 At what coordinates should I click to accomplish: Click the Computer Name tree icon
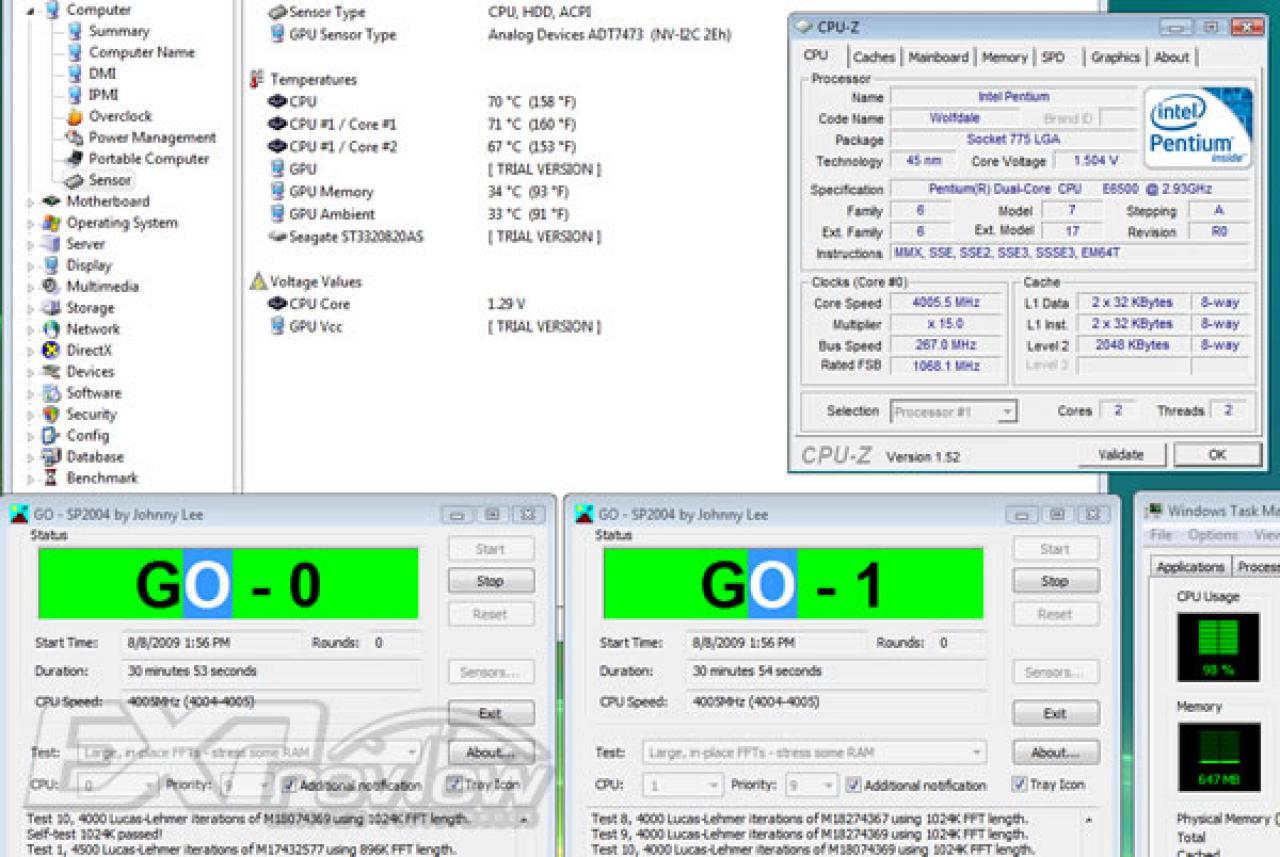tap(75, 52)
